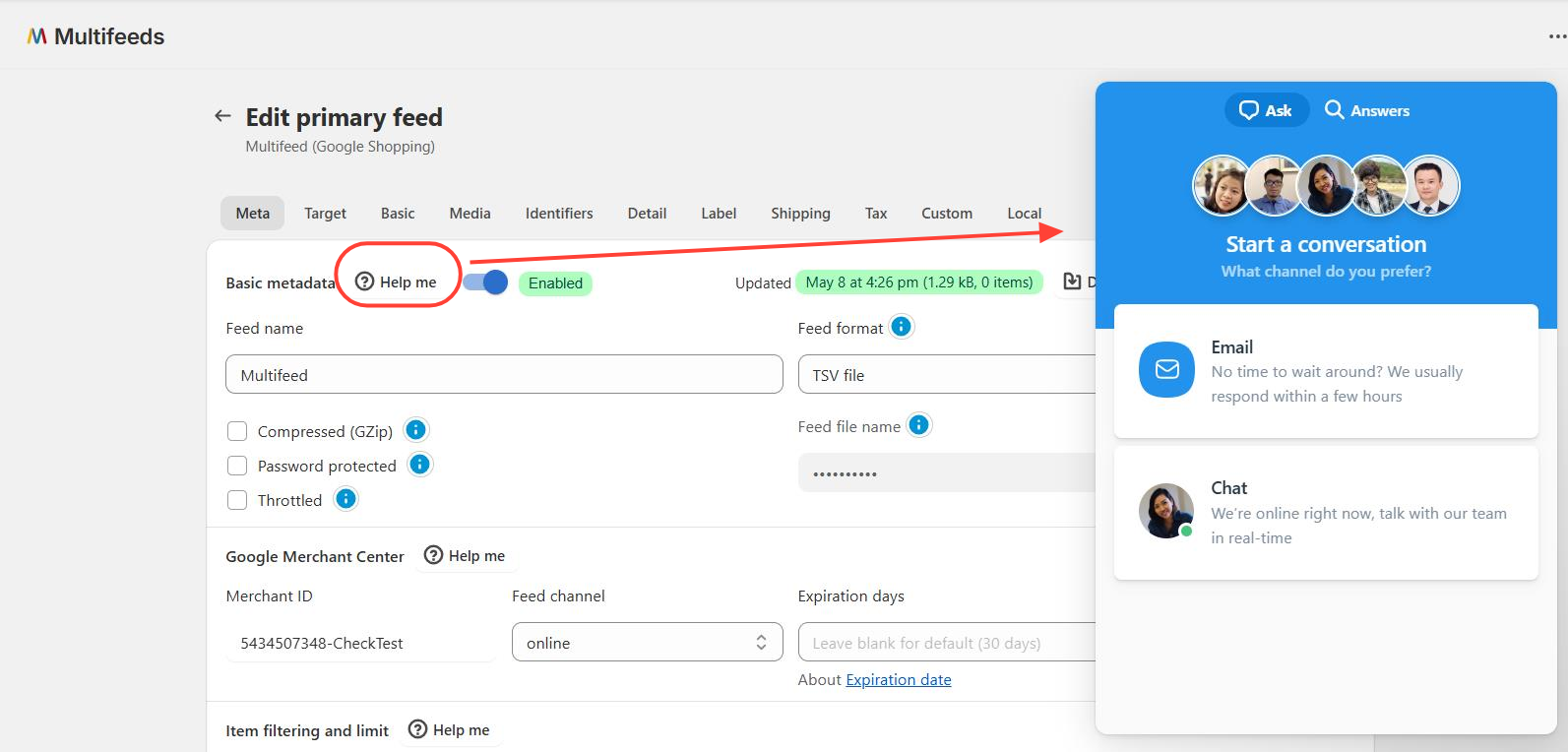This screenshot has width=1568, height=752.
Task: Switch to the Media tab
Action: [x=470, y=213]
